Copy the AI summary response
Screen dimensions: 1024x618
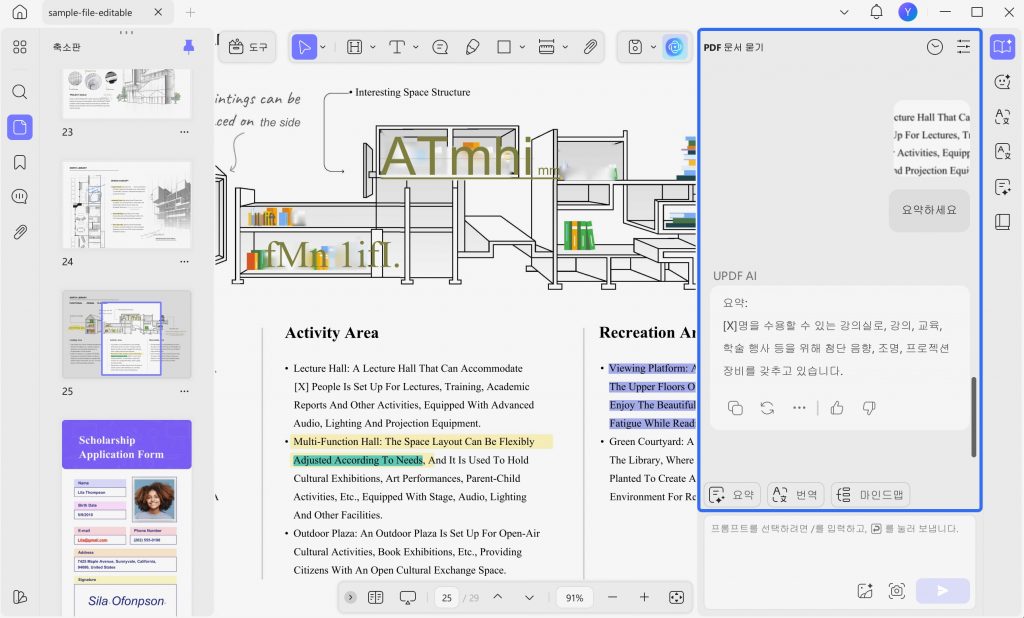click(735, 408)
